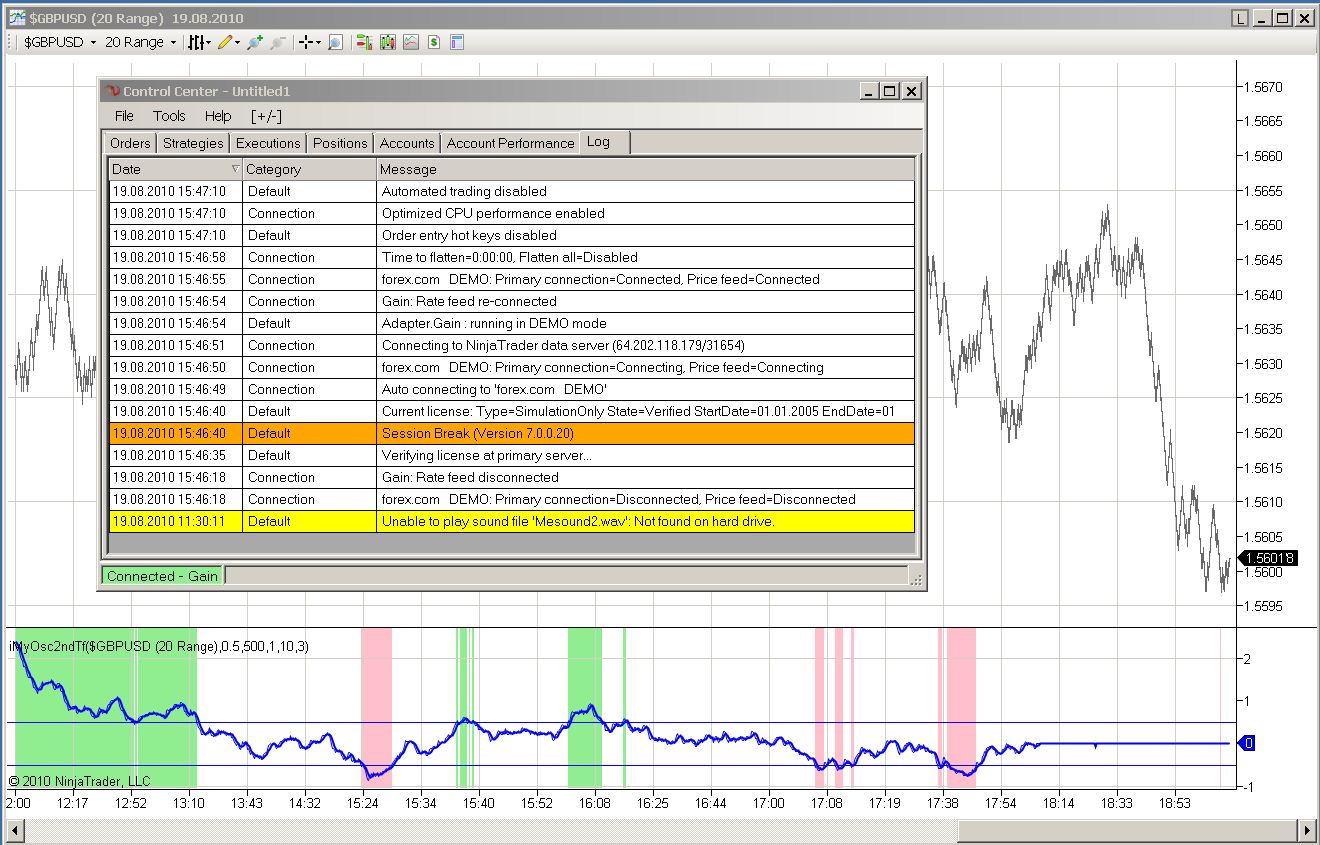The image size is (1320, 845).
Task: Switch to the Account Performance tab
Action: coord(510,143)
